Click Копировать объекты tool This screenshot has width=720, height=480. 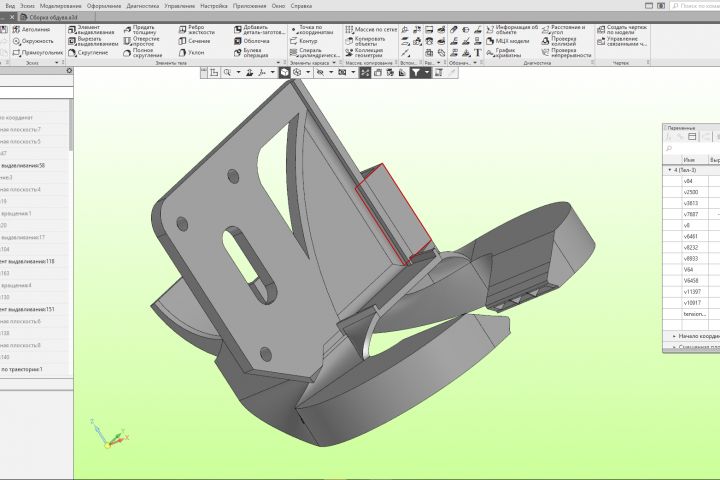coord(365,41)
